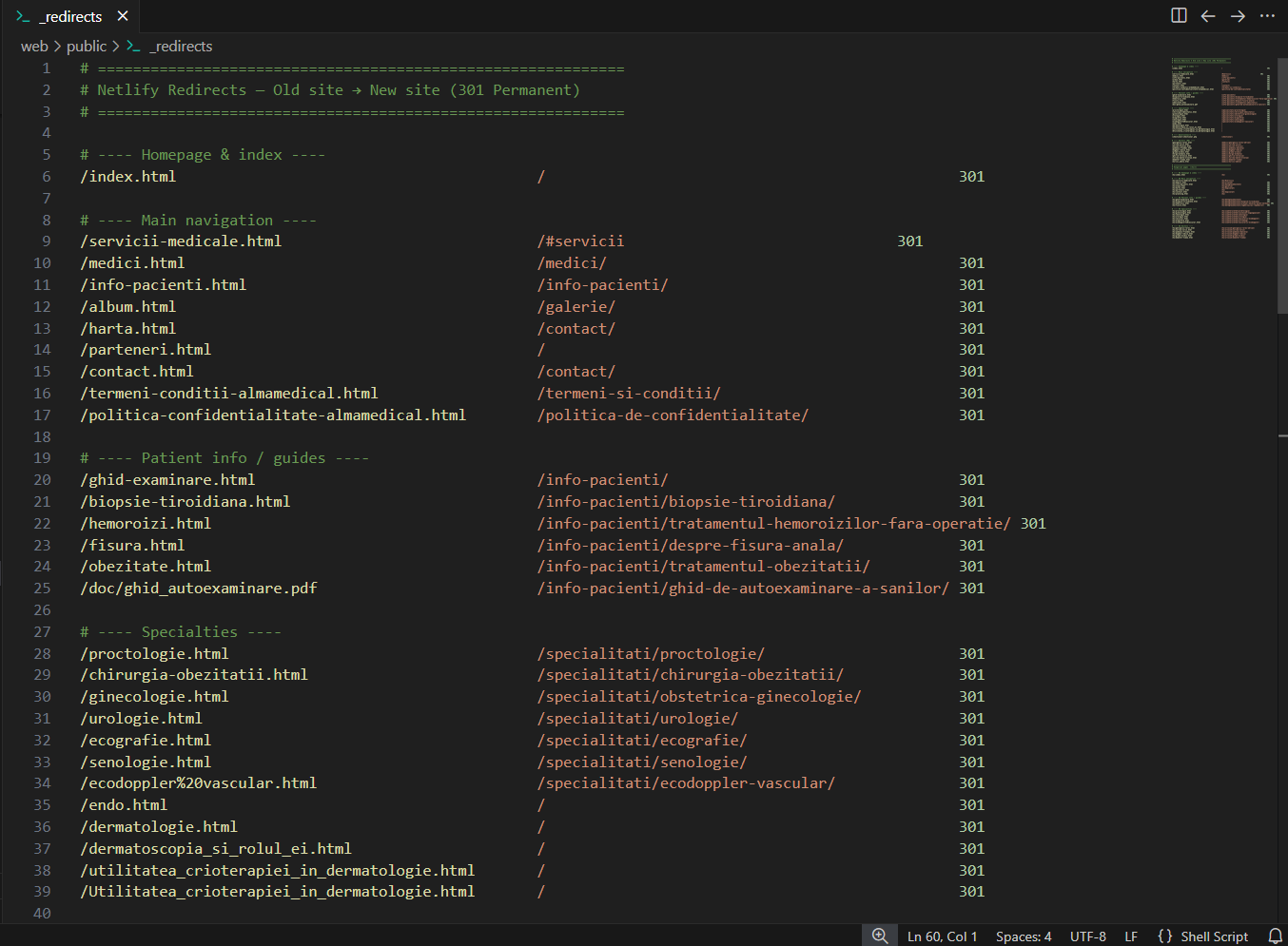Open the More Actions ellipsis menu
1288x946 pixels.
[1267, 15]
